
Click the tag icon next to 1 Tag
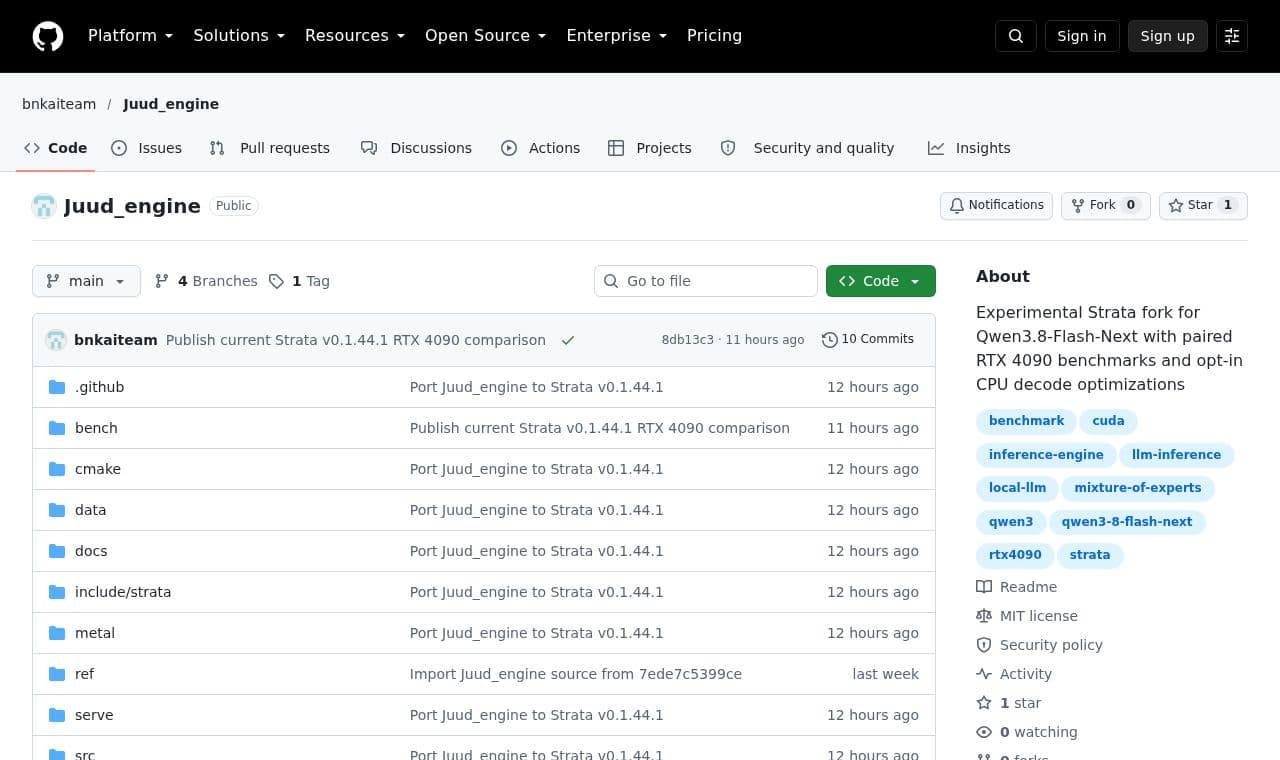(x=276, y=281)
